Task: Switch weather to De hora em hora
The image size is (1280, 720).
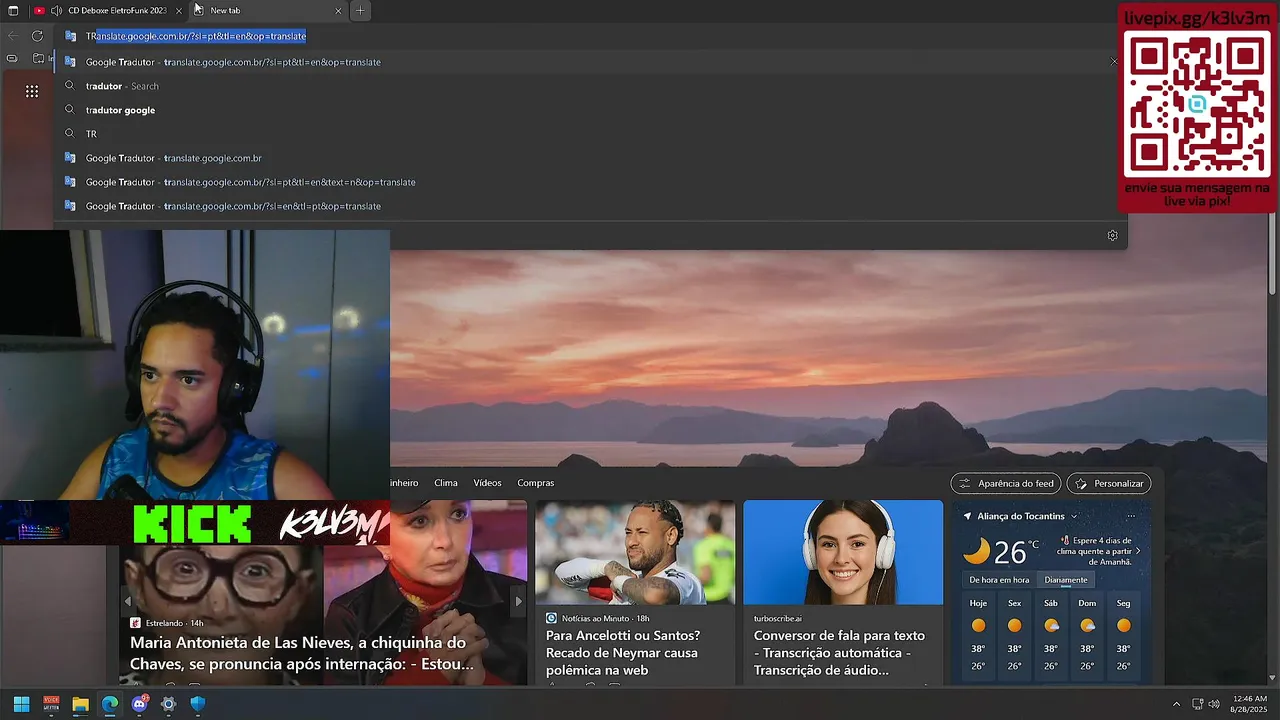Action: (x=999, y=580)
